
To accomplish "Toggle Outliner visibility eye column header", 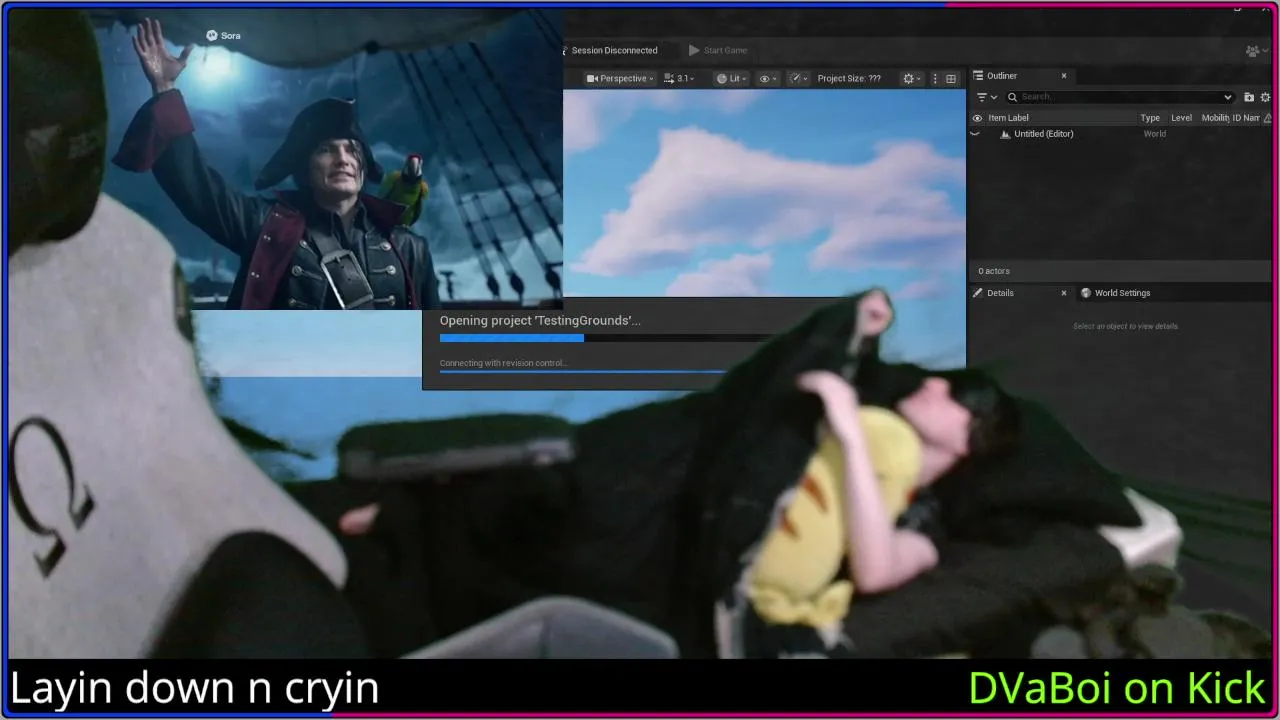I will (x=977, y=118).
